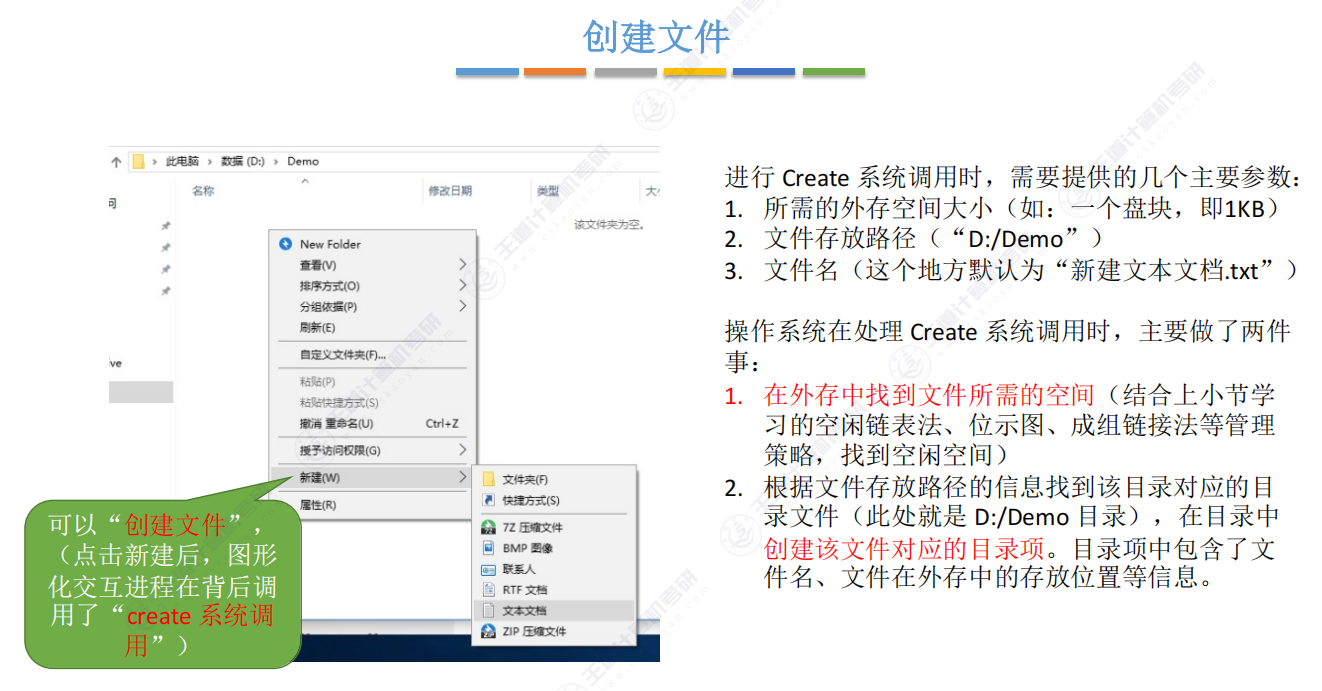Click the 快捷方式(S) shortcut icon
Image resolution: width=1322 pixels, height=691 pixels.
(489, 500)
